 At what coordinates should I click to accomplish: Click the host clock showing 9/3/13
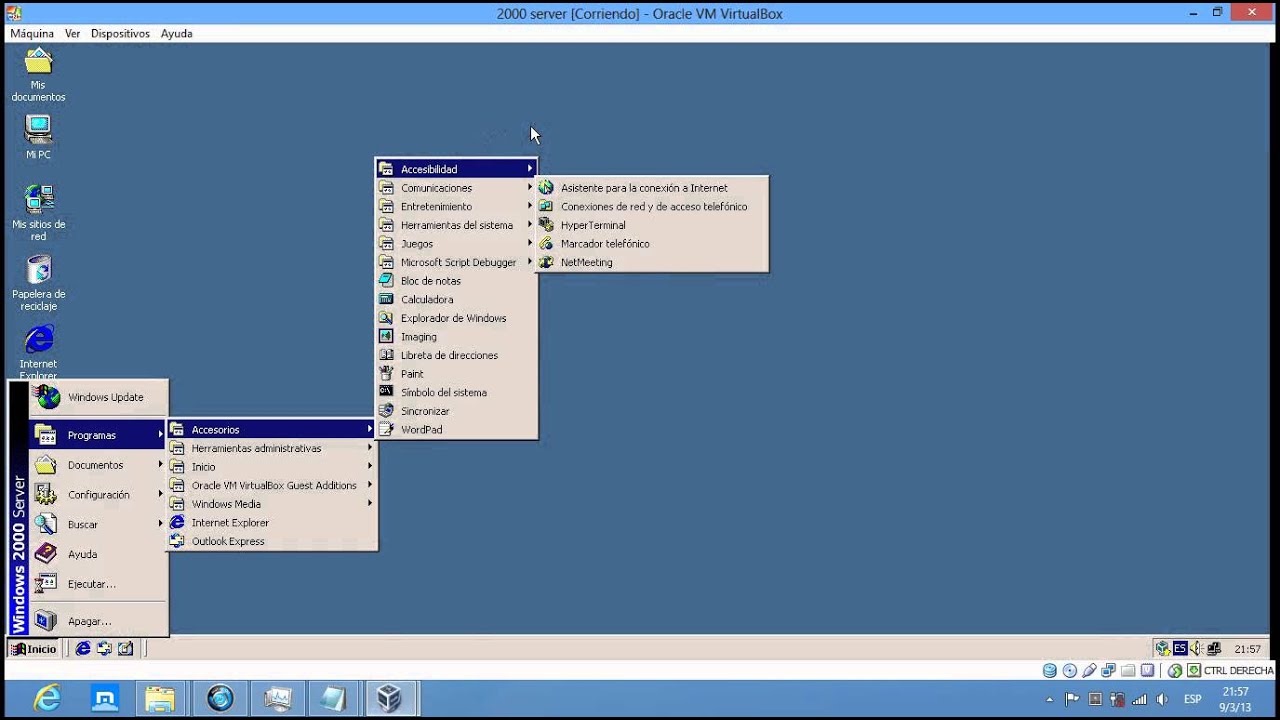[1236, 699]
